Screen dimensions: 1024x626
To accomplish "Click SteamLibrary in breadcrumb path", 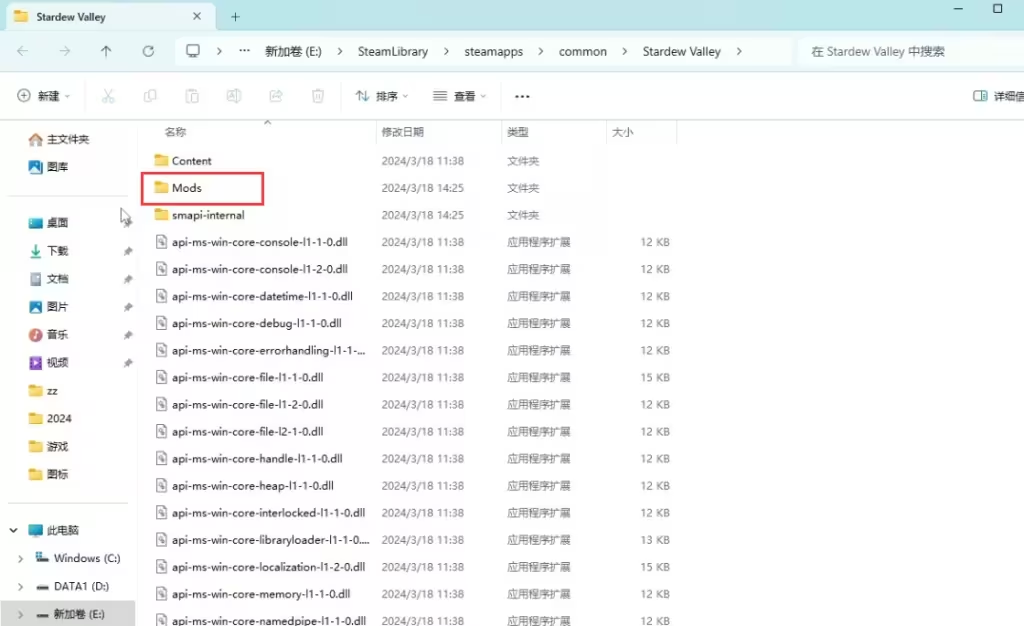I will [392, 52].
